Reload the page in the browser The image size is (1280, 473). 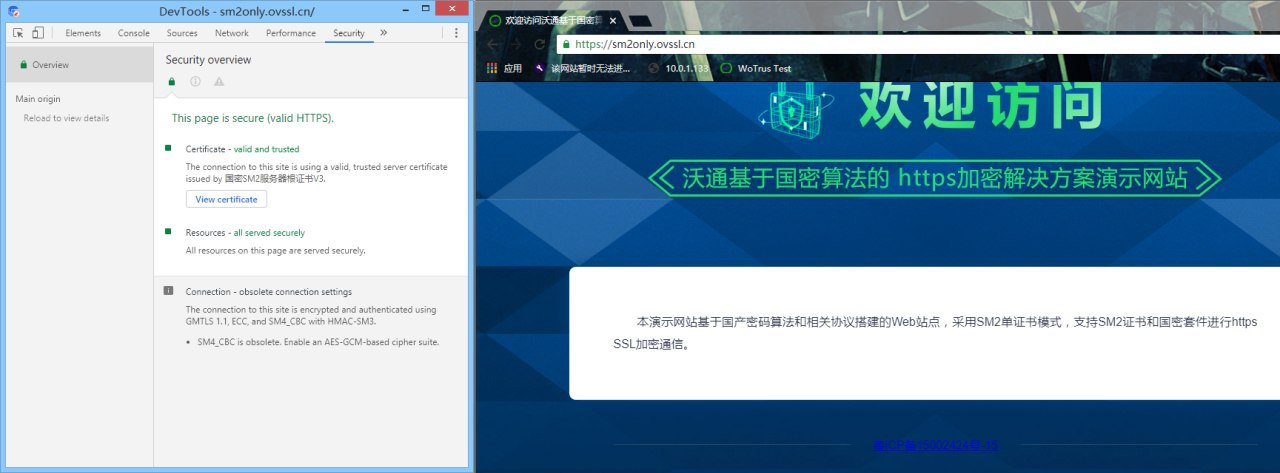pyautogui.click(x=540, y=44)
